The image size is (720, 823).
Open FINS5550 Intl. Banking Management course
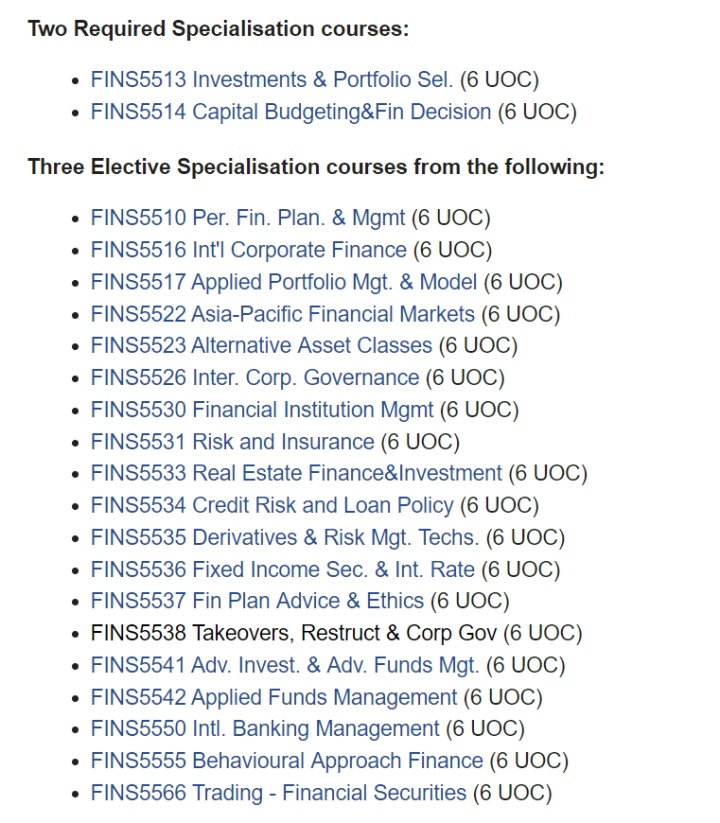coord(265,729)
